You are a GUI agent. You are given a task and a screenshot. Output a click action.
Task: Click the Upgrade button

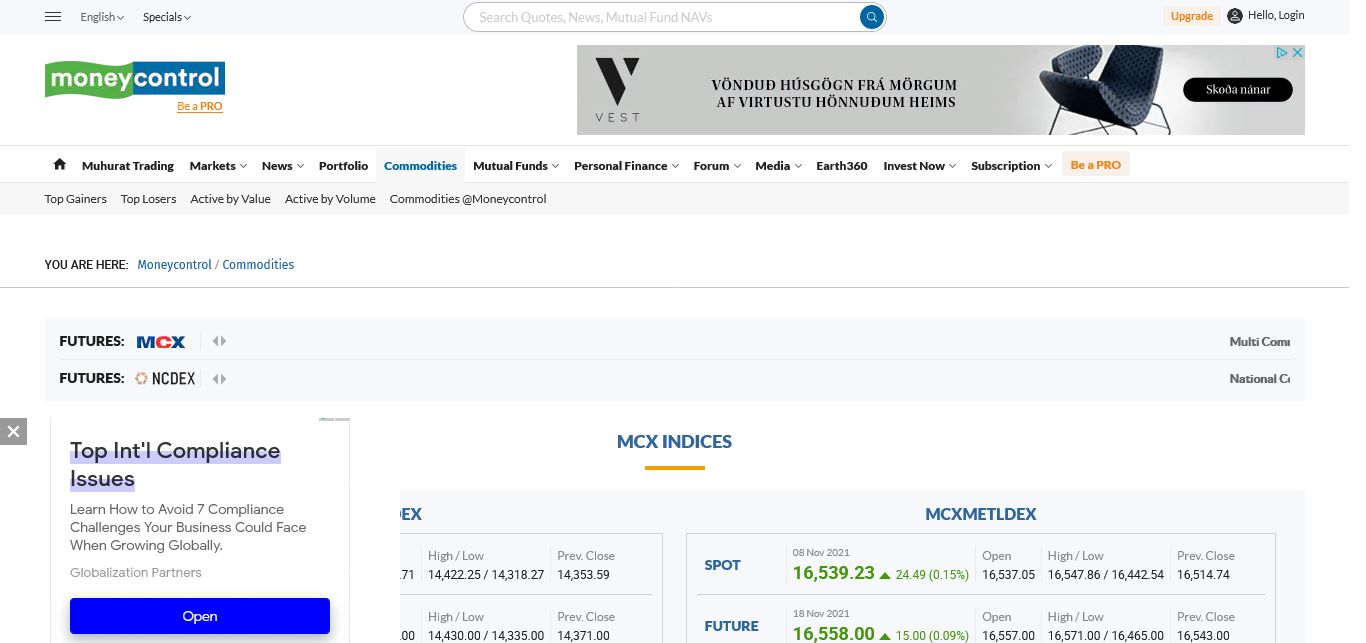(1191, 16)
